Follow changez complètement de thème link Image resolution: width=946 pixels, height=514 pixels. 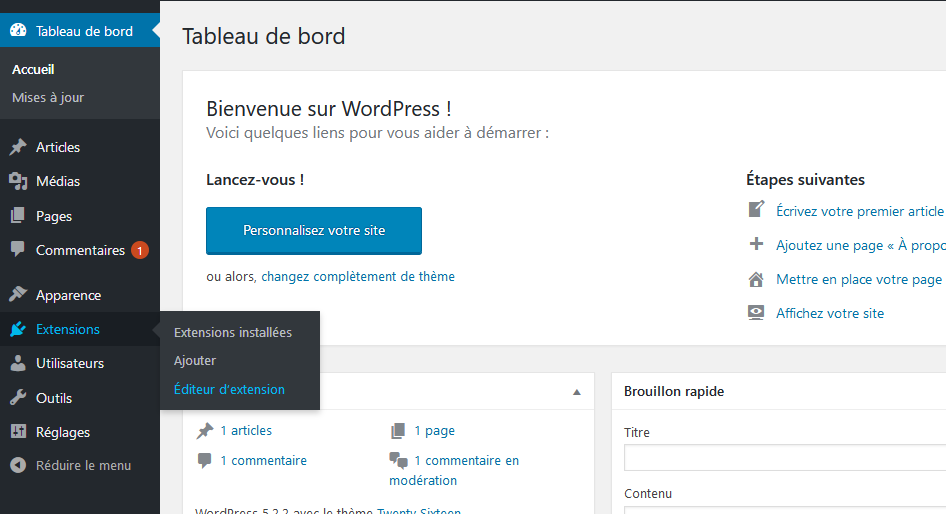point(358,276)
